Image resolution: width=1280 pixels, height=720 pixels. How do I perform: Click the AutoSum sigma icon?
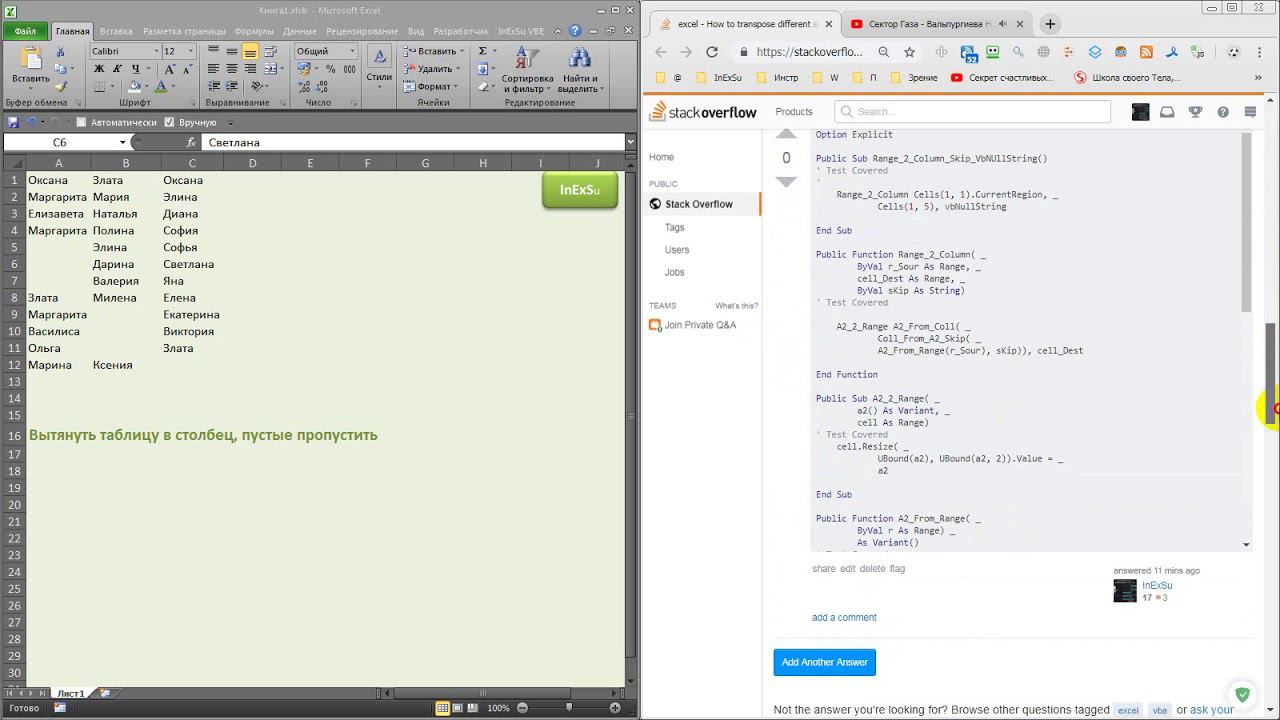pos(482,51)
